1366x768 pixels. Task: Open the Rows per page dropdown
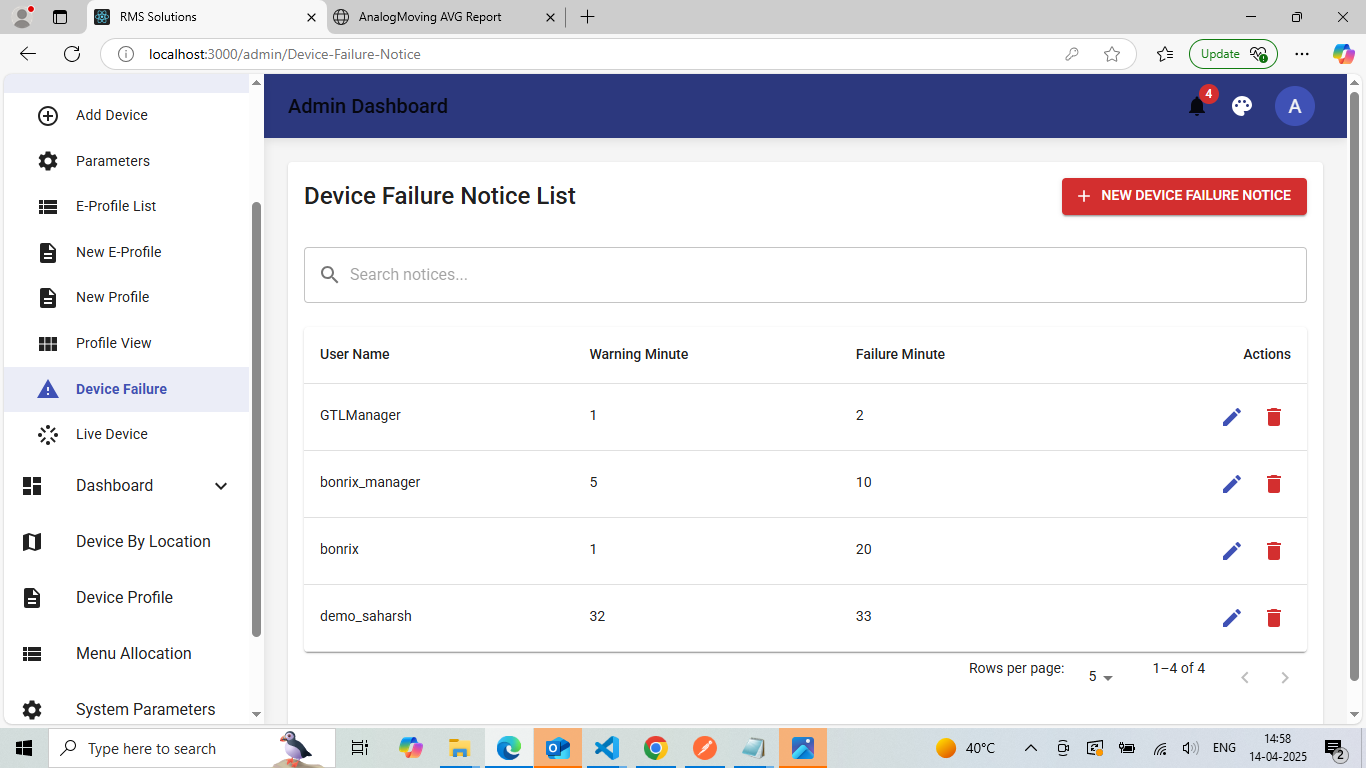tap(1100, 677)
